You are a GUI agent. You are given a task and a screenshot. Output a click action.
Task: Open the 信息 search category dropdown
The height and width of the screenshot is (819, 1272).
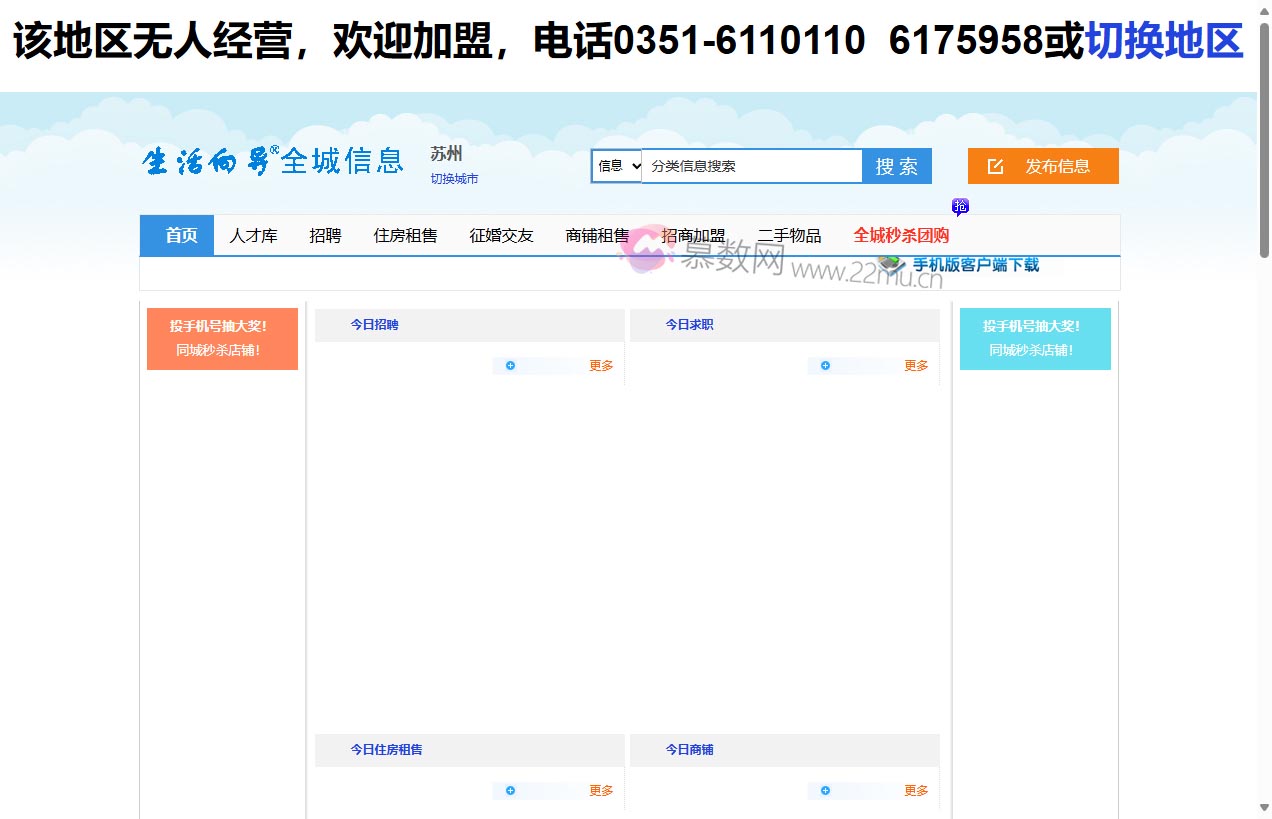616,166
